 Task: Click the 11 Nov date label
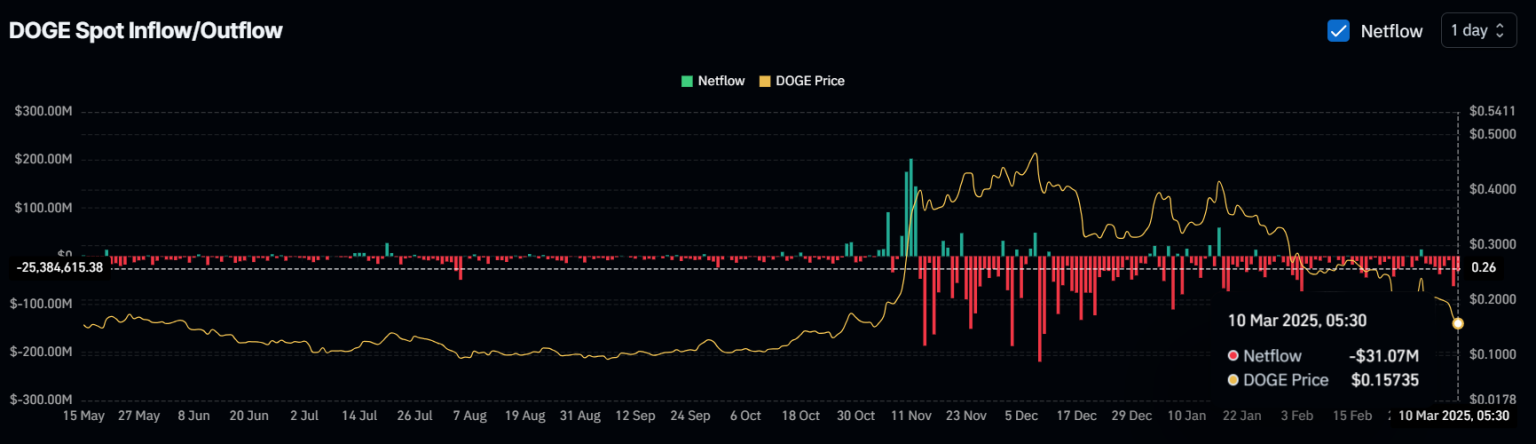[912, 415]
